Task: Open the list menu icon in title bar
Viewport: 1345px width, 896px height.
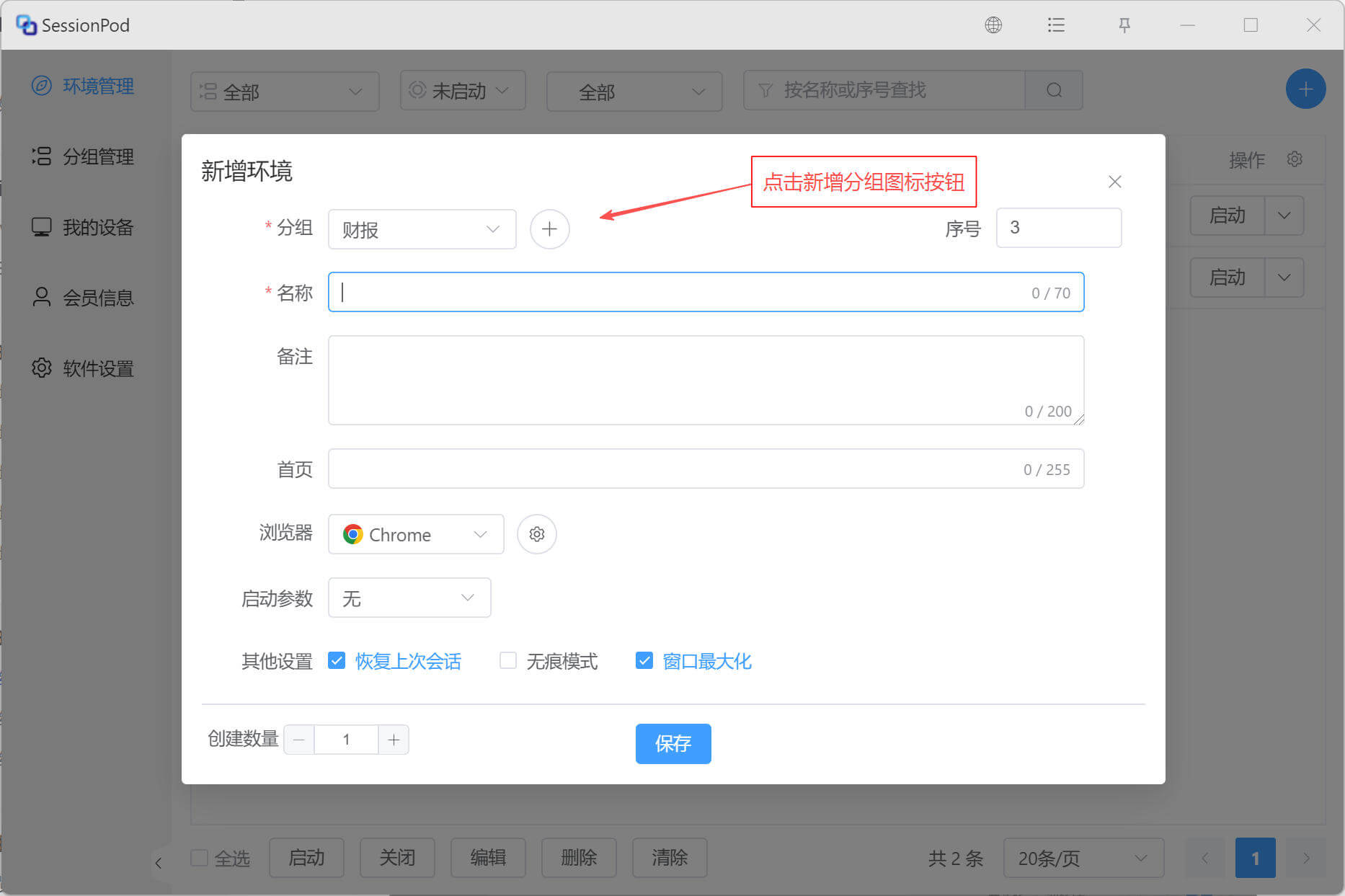Action: pos(1056,25)
